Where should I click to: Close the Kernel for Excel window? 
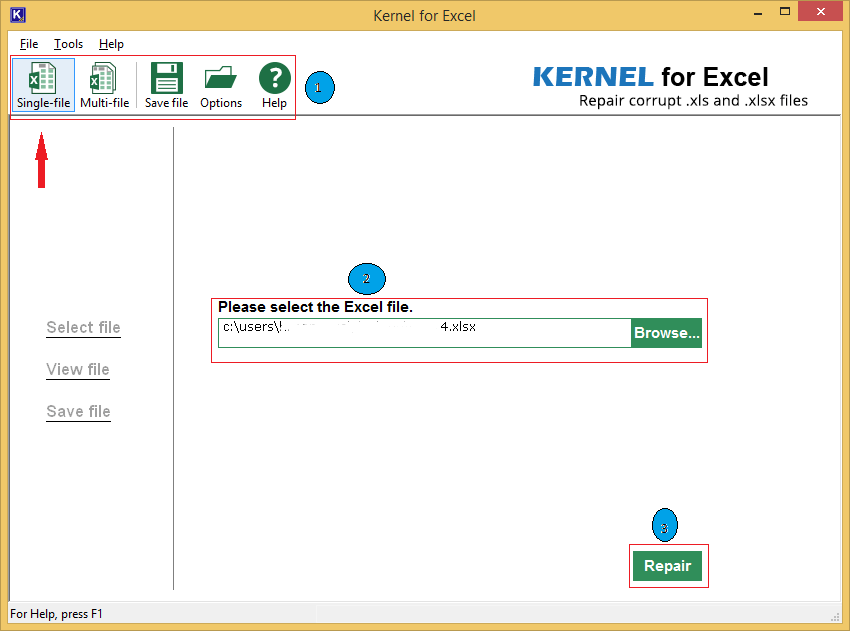click(x=821, y=11)
